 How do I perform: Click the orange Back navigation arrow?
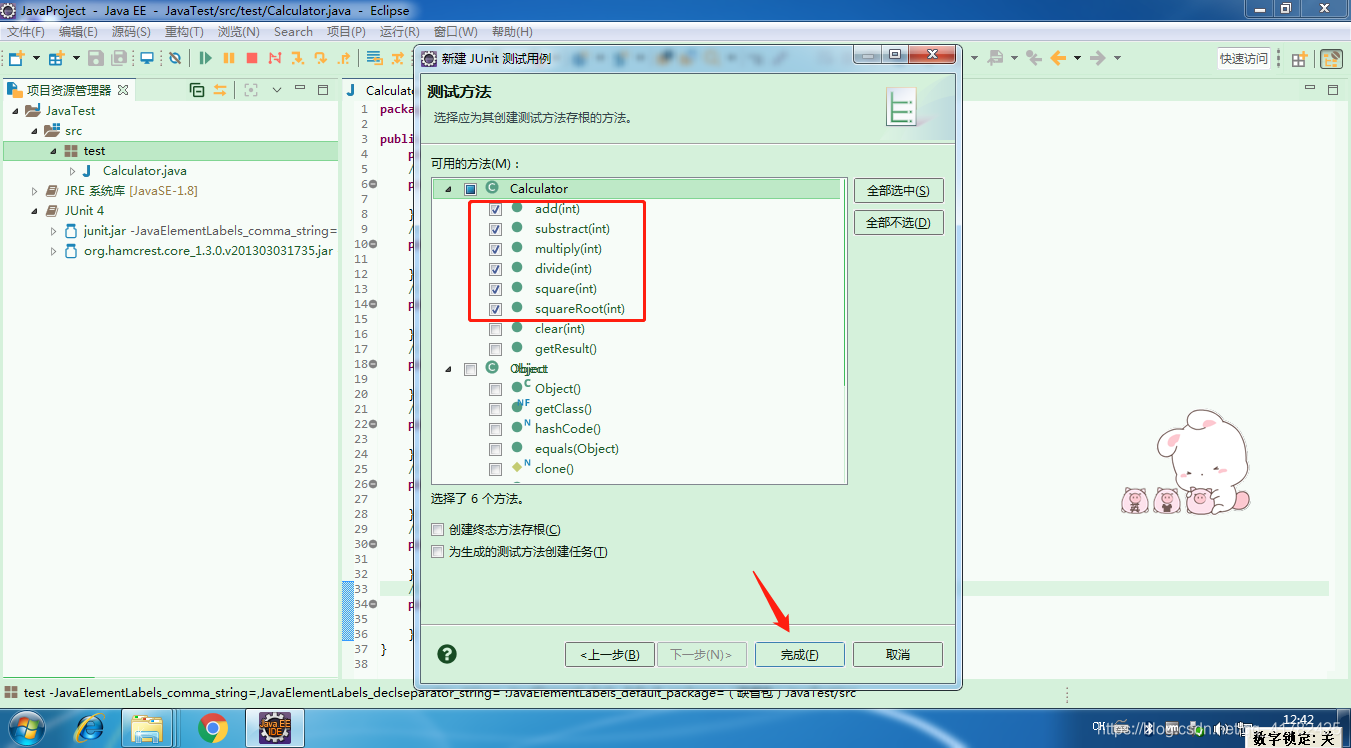1057,58
